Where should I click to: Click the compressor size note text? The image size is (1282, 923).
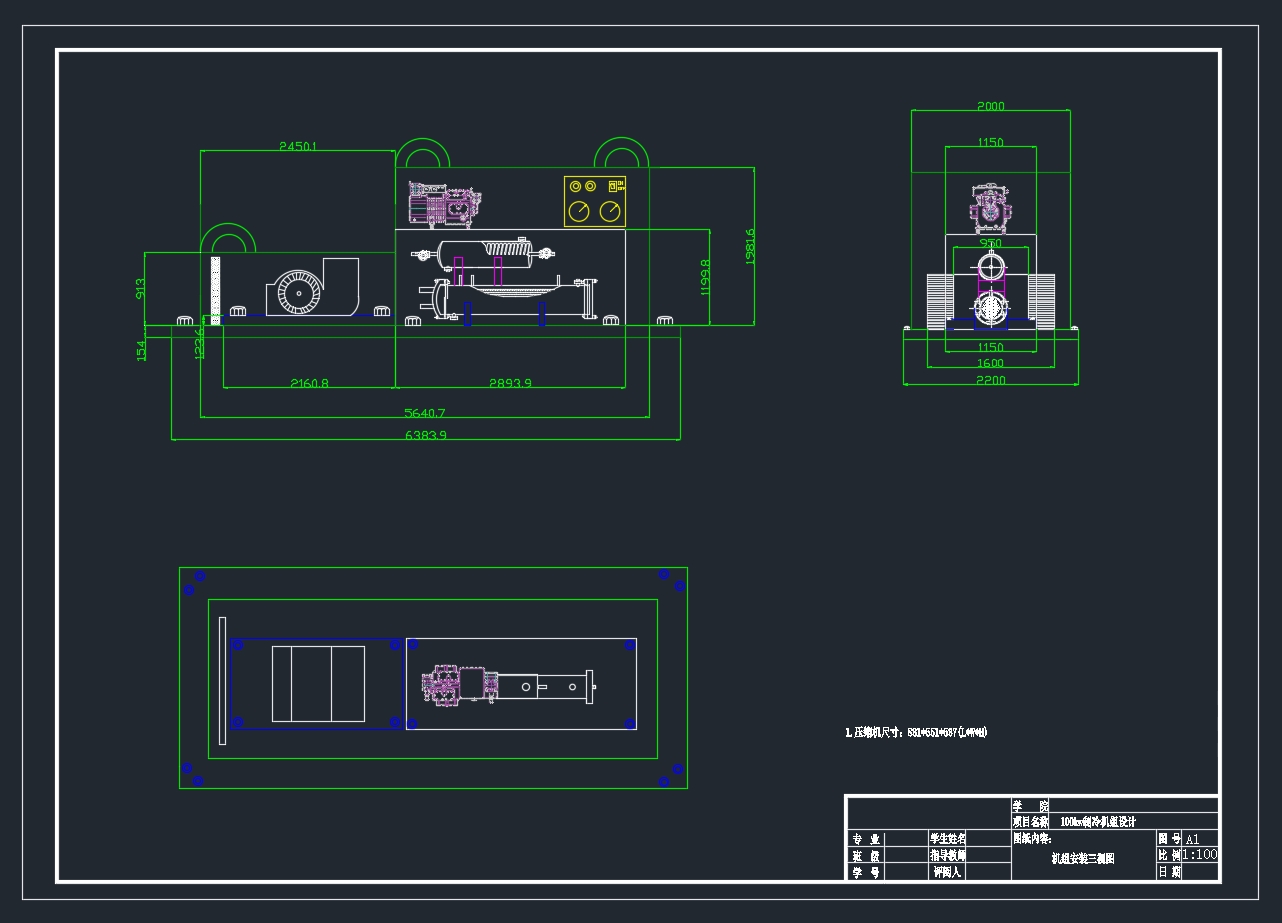(x=916, y=733)
